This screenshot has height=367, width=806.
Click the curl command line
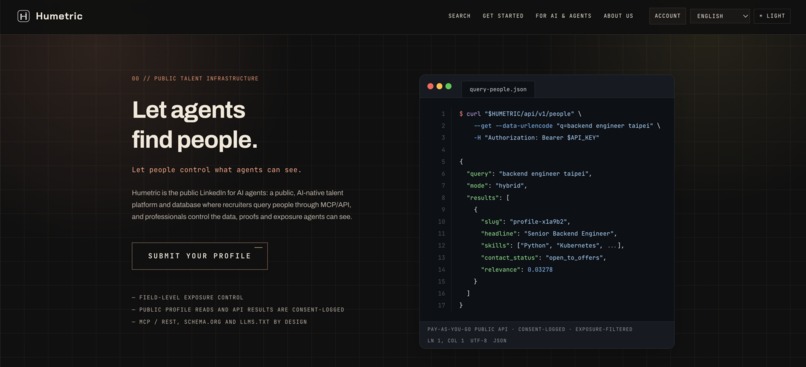click(x=520, y=114)
